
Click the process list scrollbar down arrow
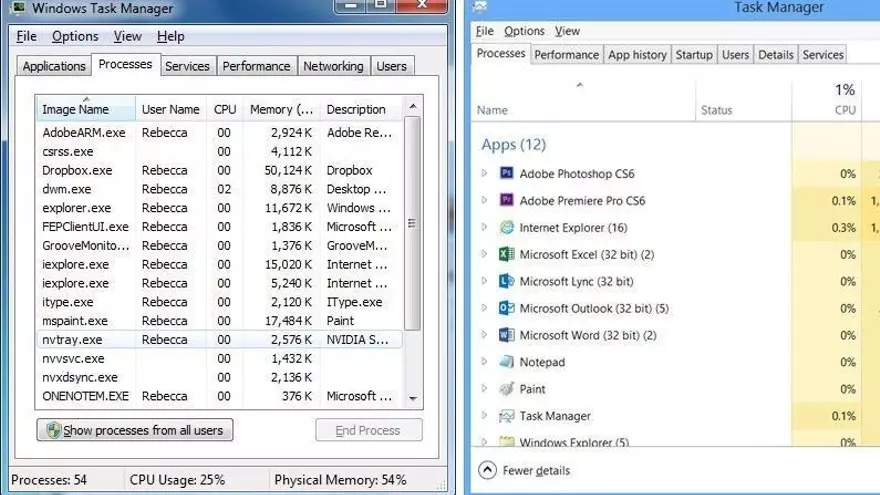tap(414, 397)
